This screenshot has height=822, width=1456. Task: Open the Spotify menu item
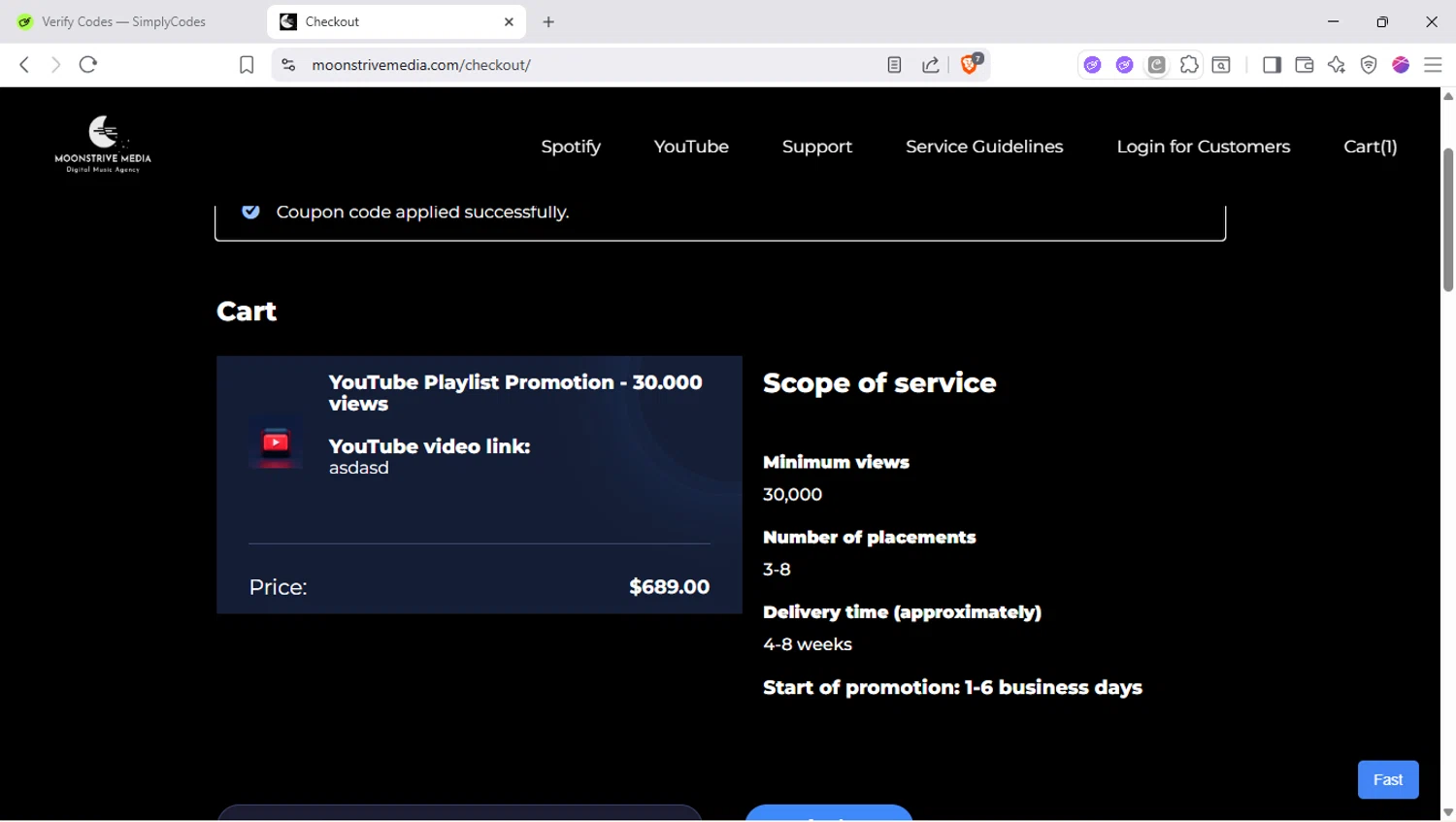[x=571, y=147]
